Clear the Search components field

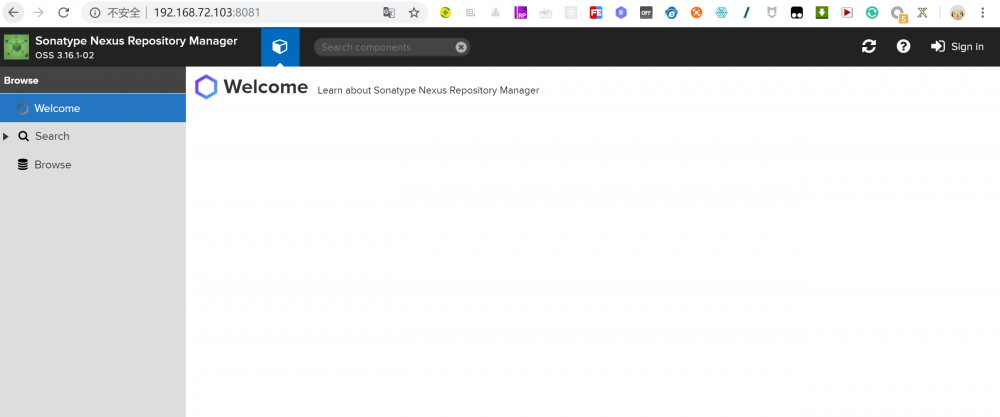click(461, 47)
